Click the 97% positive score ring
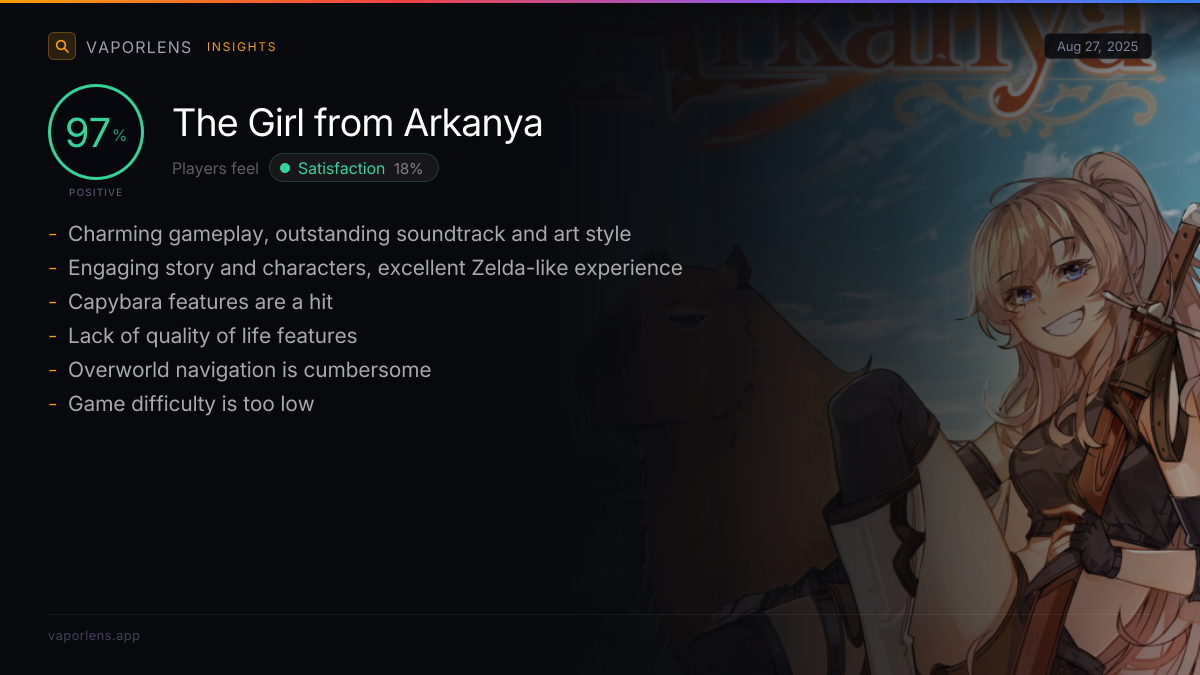 point(96,132)
